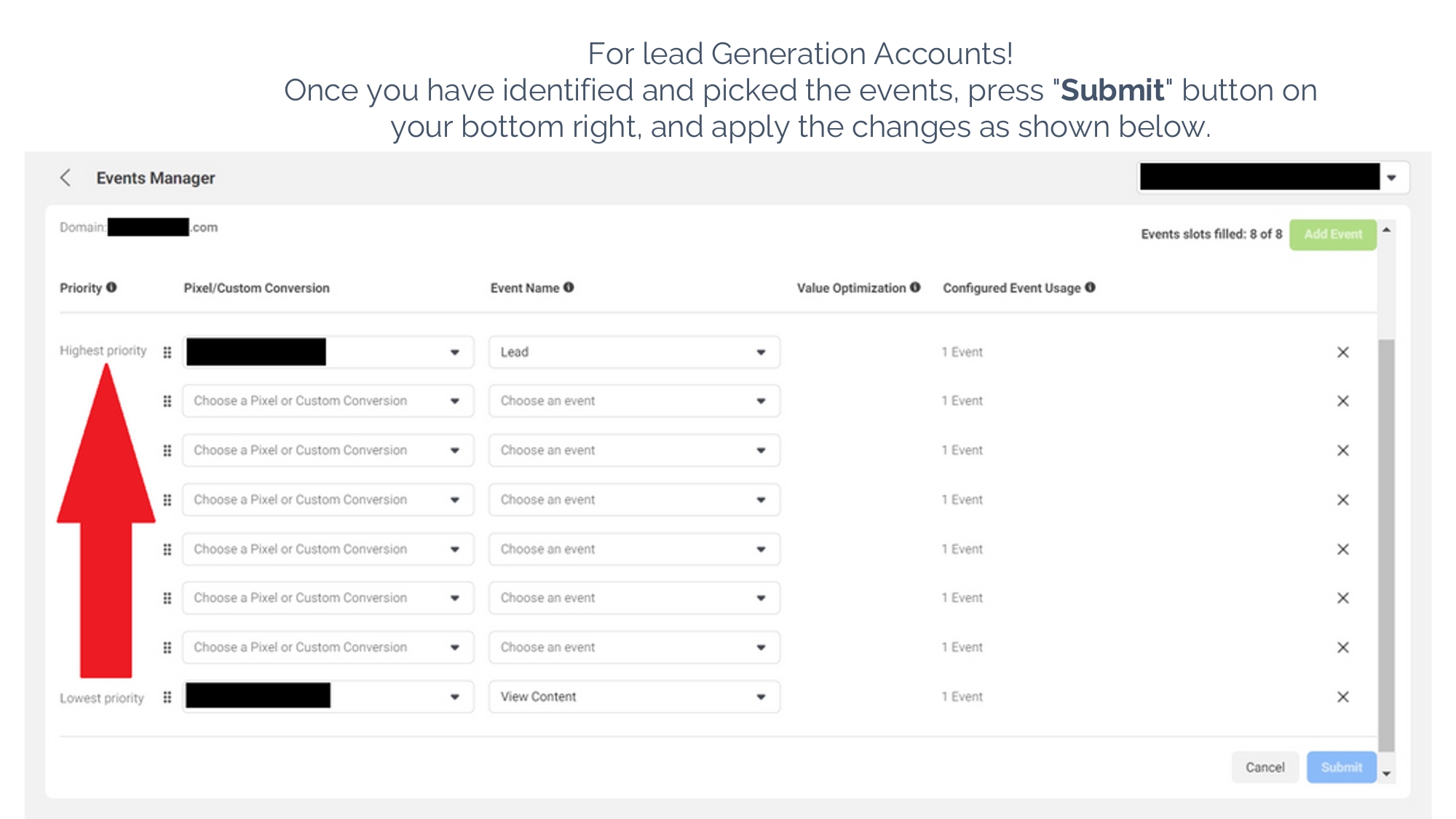
Task: Click drag handle of lowest priority row
Action: [167, 697]
